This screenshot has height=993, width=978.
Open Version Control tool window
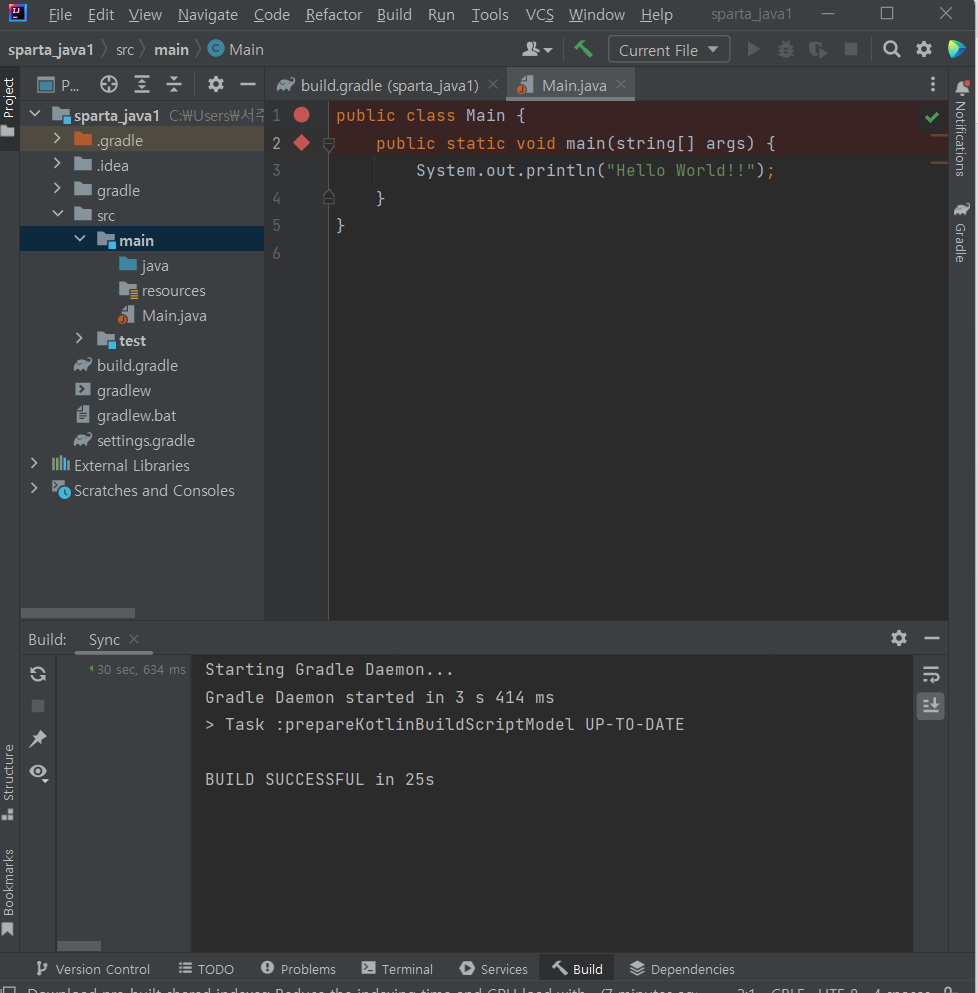click(x=93, y=969)
